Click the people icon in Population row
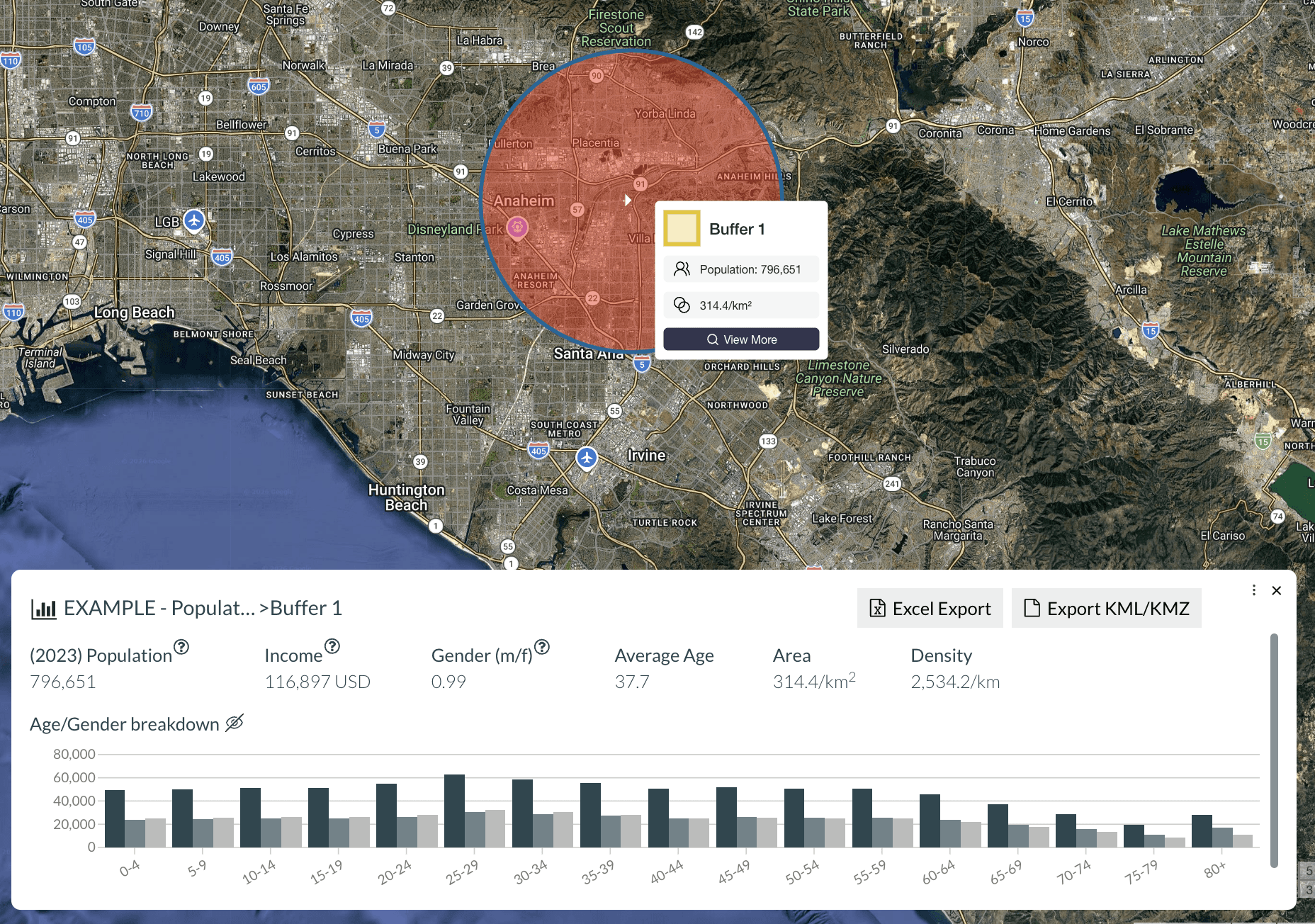Screen dimensions: 1315x924 682,269
